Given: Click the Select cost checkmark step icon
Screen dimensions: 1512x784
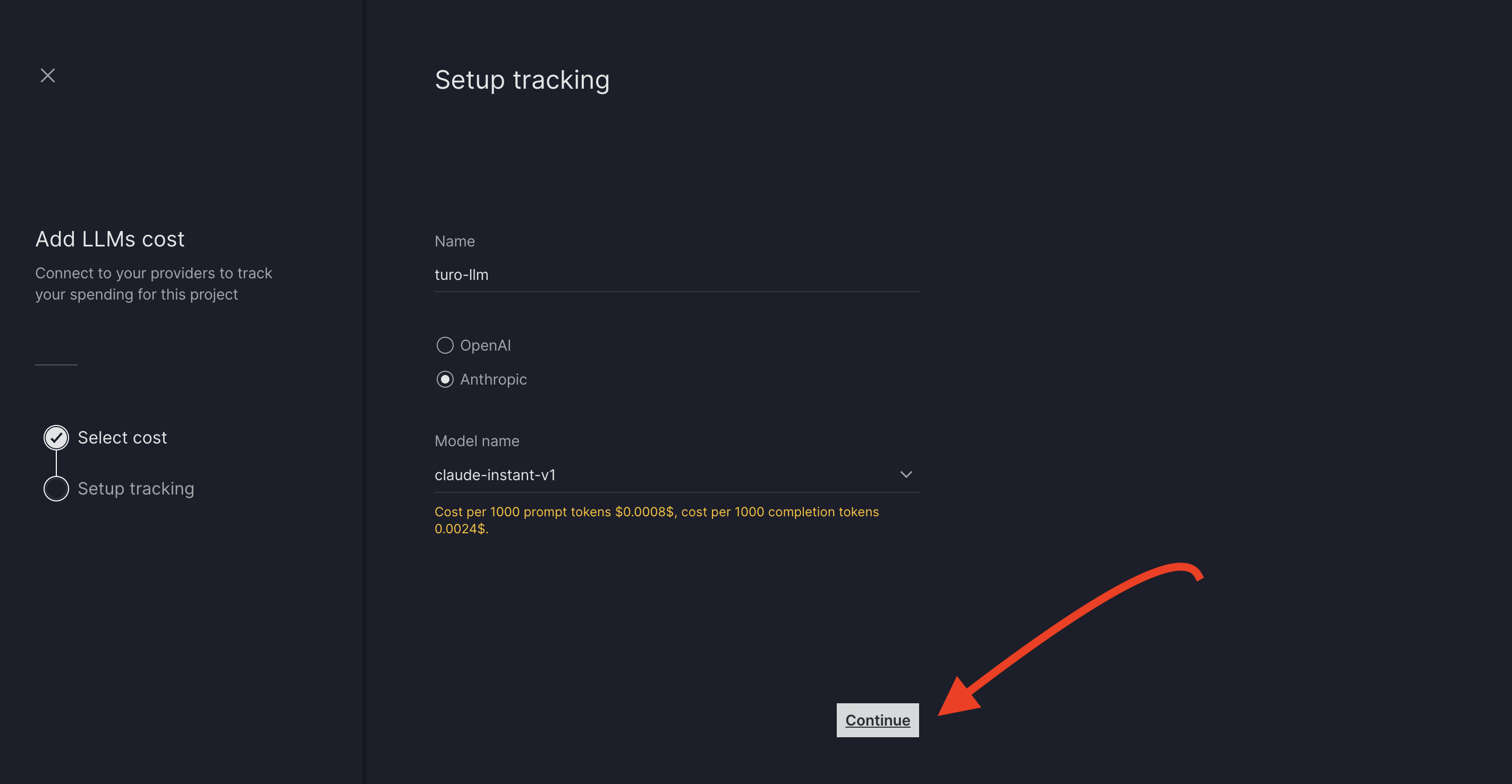Looking at the screenshot, I should pos(56,438).
